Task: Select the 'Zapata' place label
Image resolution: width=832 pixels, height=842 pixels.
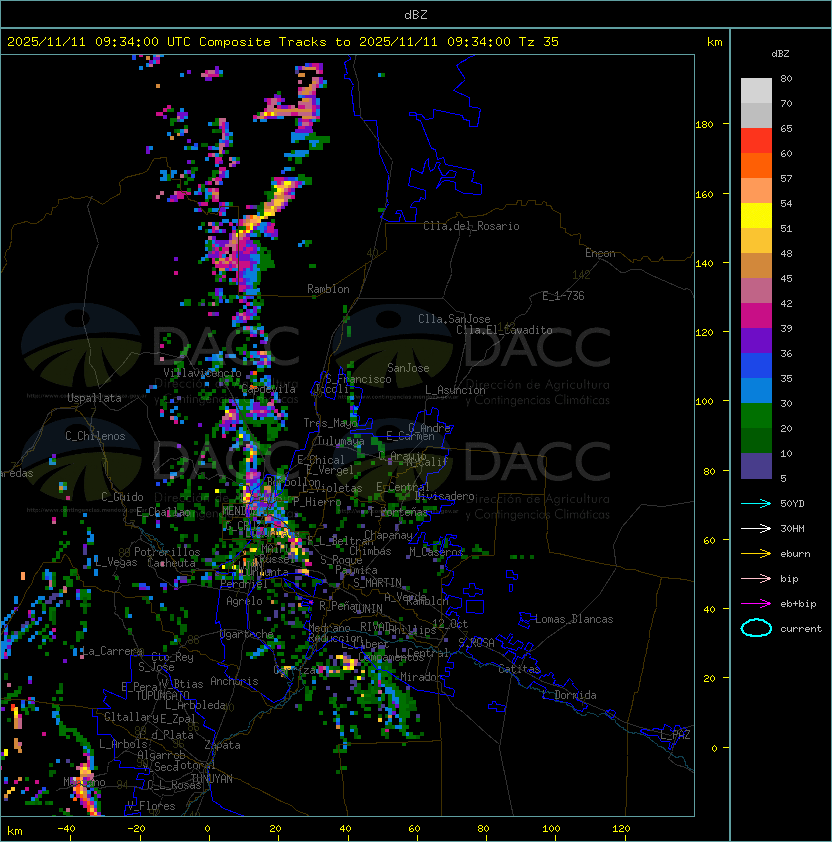Action: point(222,745)
